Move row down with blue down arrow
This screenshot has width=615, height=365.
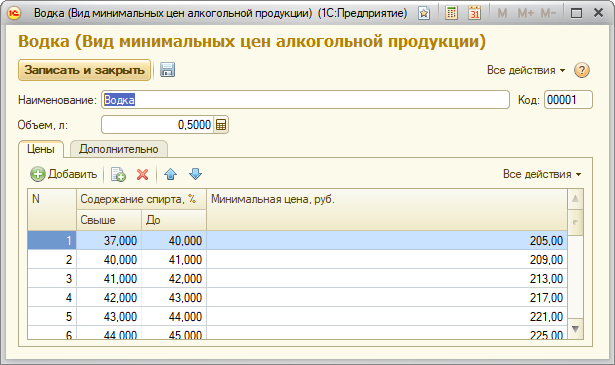pos(195,174)
